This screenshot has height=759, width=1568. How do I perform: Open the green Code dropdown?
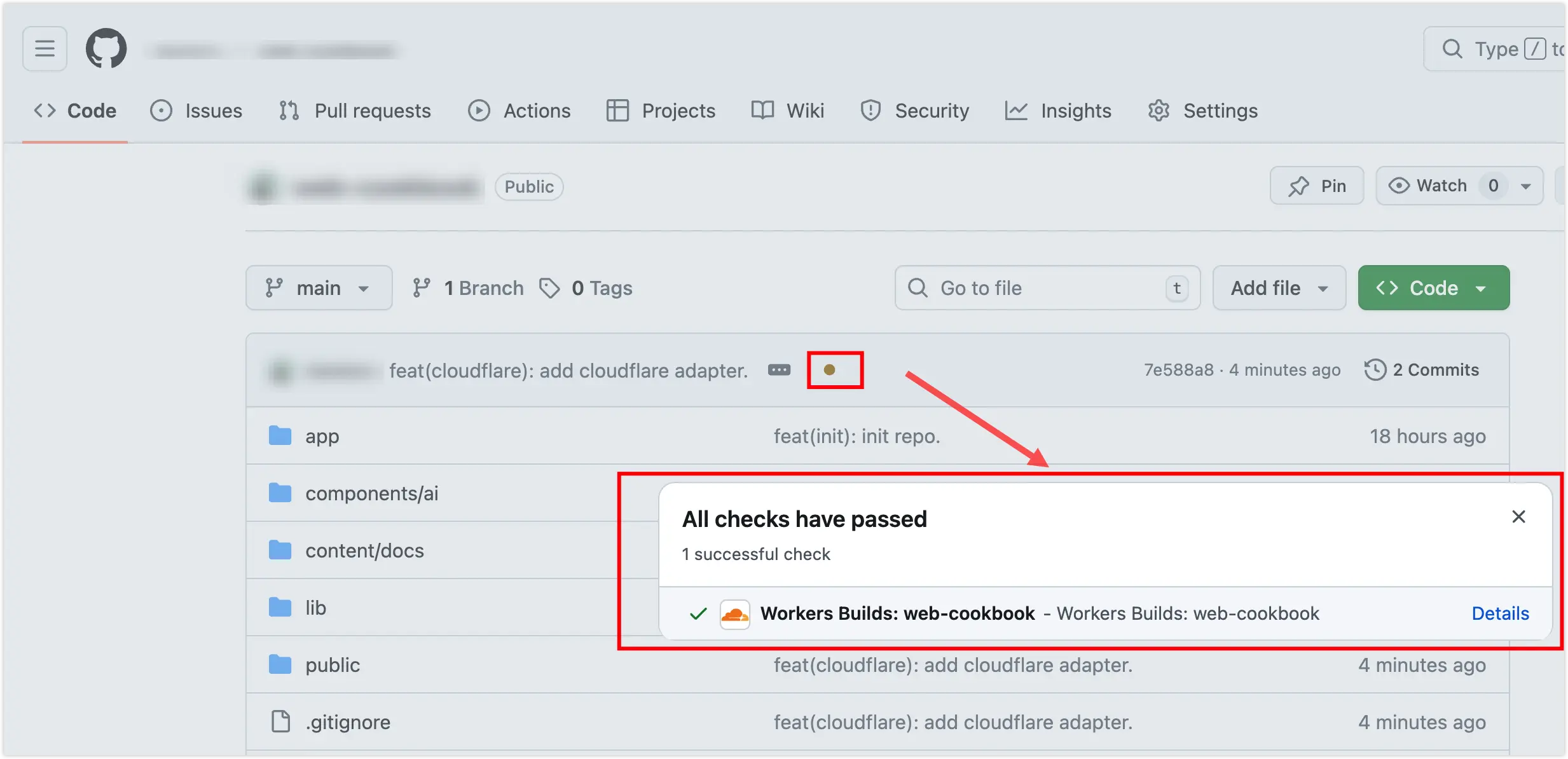tap(1433, 288)
